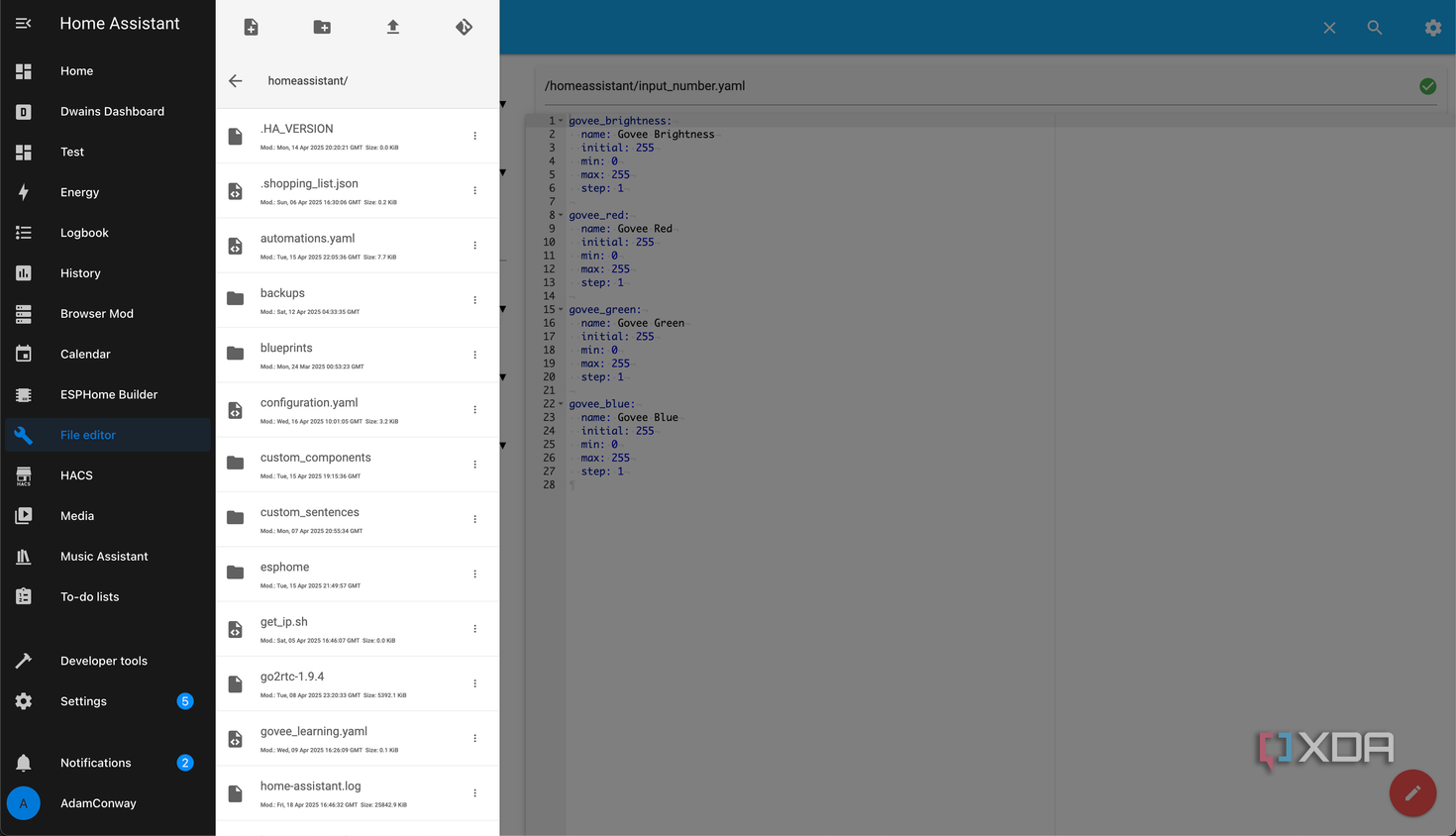Screen dimensions: 1456x836
Task: Collapse govee_brightness block at line 1
Action: (561, 121)
